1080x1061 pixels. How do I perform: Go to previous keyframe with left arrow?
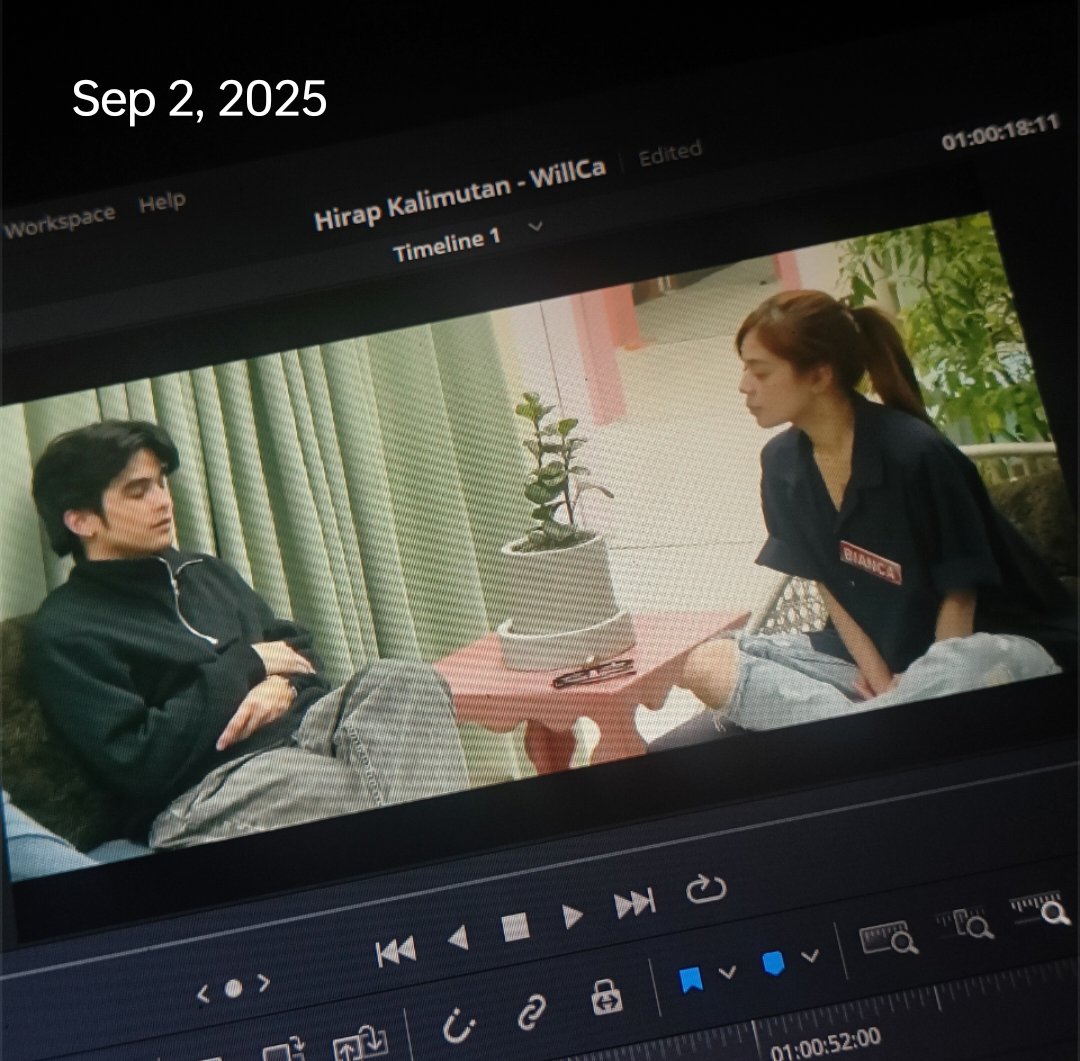point(202,993)
